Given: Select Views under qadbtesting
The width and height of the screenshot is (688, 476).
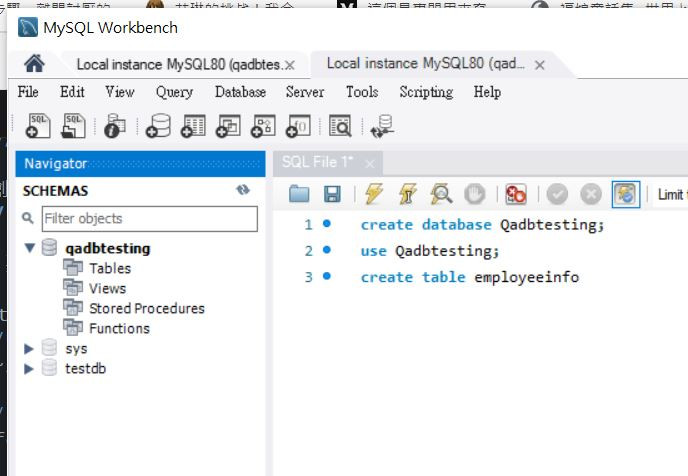Looking at the screenshot, I should click(108, 289).
